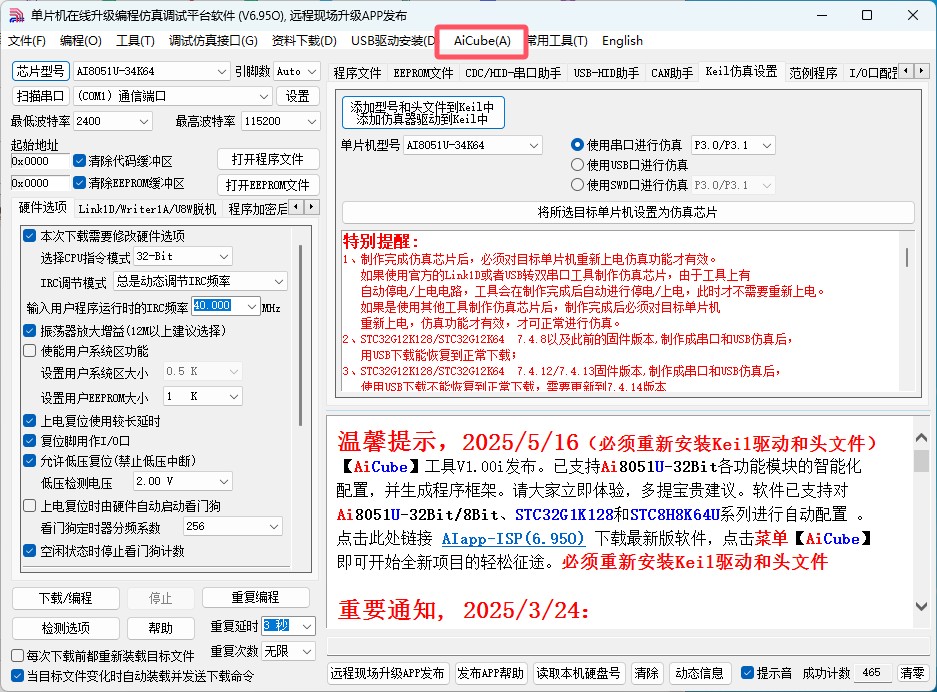Toggle 清除代码缓冲区 checkbox
937x692 pixels.
tap(79, 161)
